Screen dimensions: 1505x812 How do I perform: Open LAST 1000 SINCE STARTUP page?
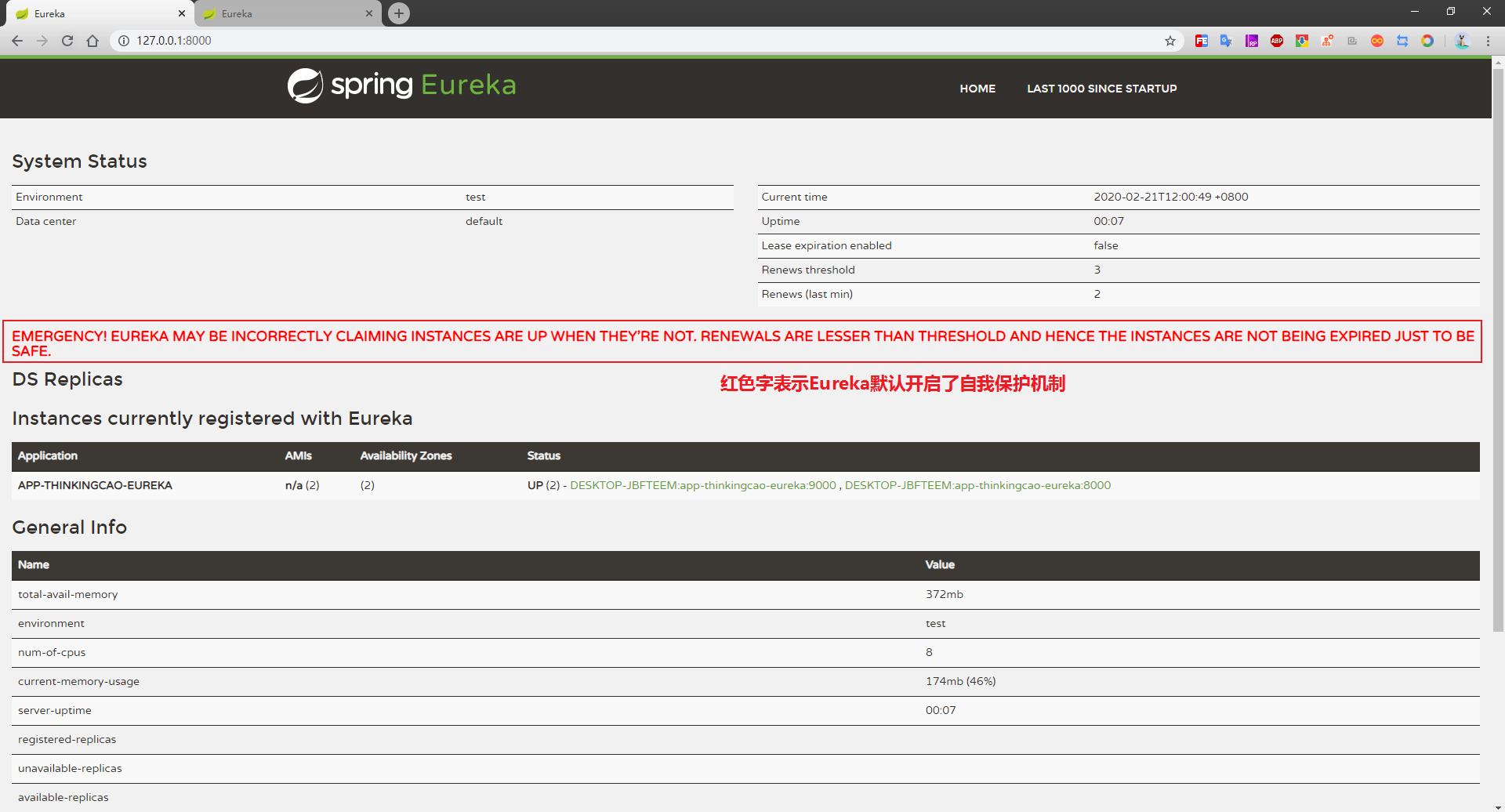[1102, 89]
